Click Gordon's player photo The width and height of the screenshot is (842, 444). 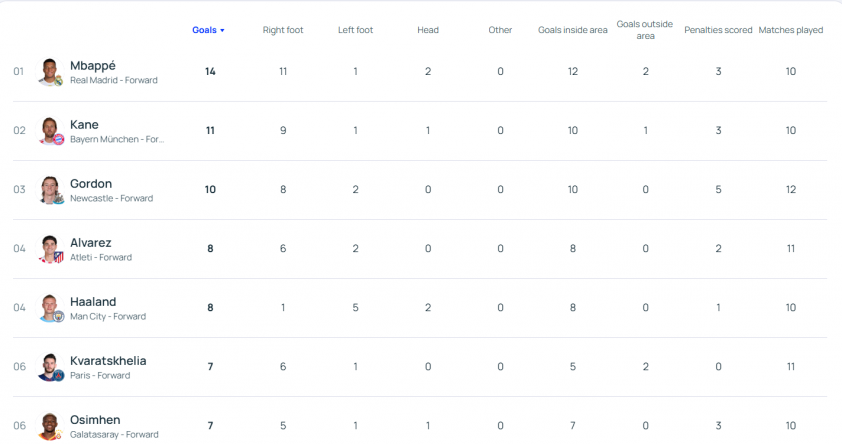click(x=50, y=190)
